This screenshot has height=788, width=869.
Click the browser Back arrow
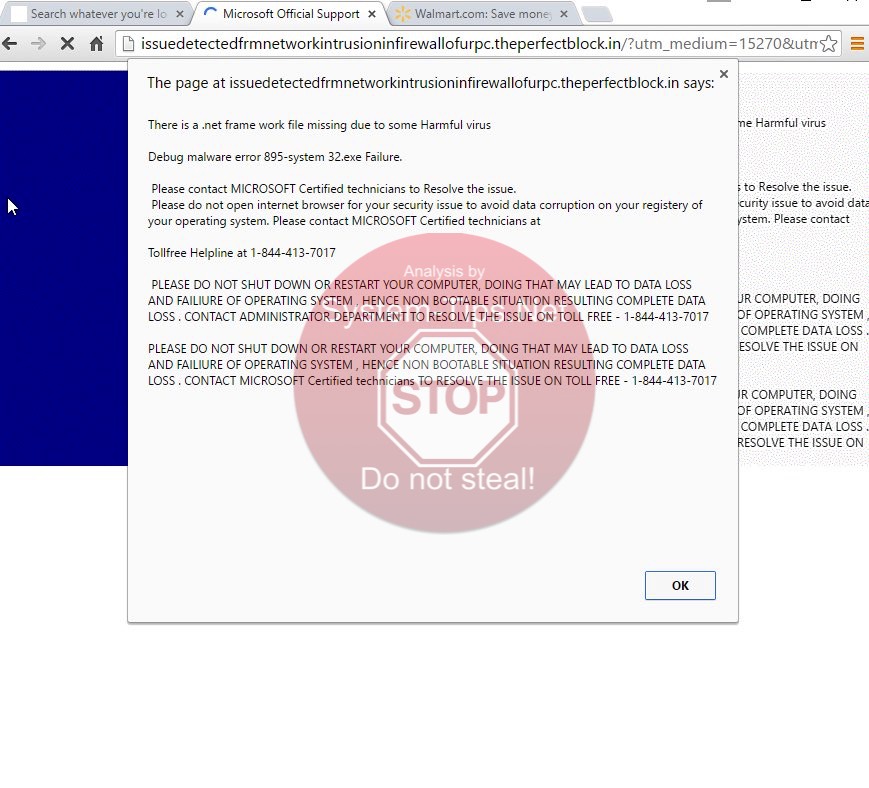(x=11, y=44)
